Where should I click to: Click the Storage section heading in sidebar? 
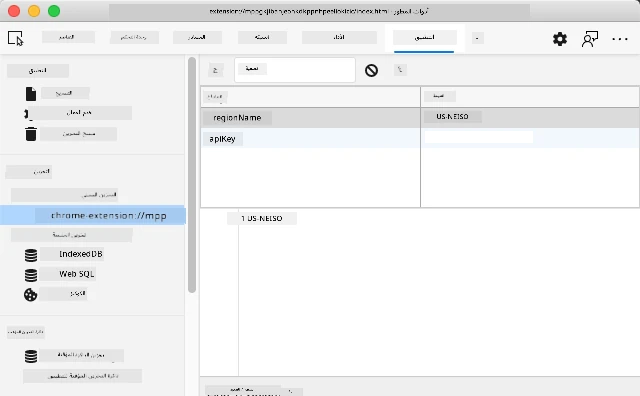click(x=29, y=171)
